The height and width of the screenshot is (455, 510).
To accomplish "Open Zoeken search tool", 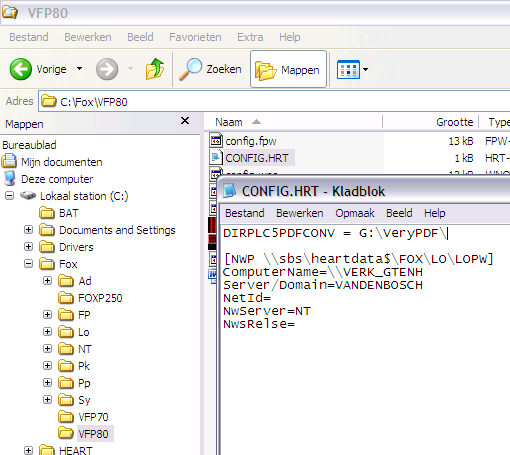I will (x=210, y=69).
